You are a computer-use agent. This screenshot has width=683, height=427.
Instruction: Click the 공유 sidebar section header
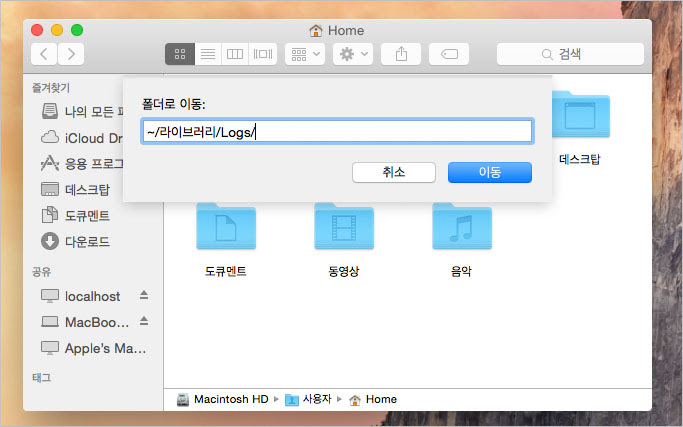click(x=41, y=272)
